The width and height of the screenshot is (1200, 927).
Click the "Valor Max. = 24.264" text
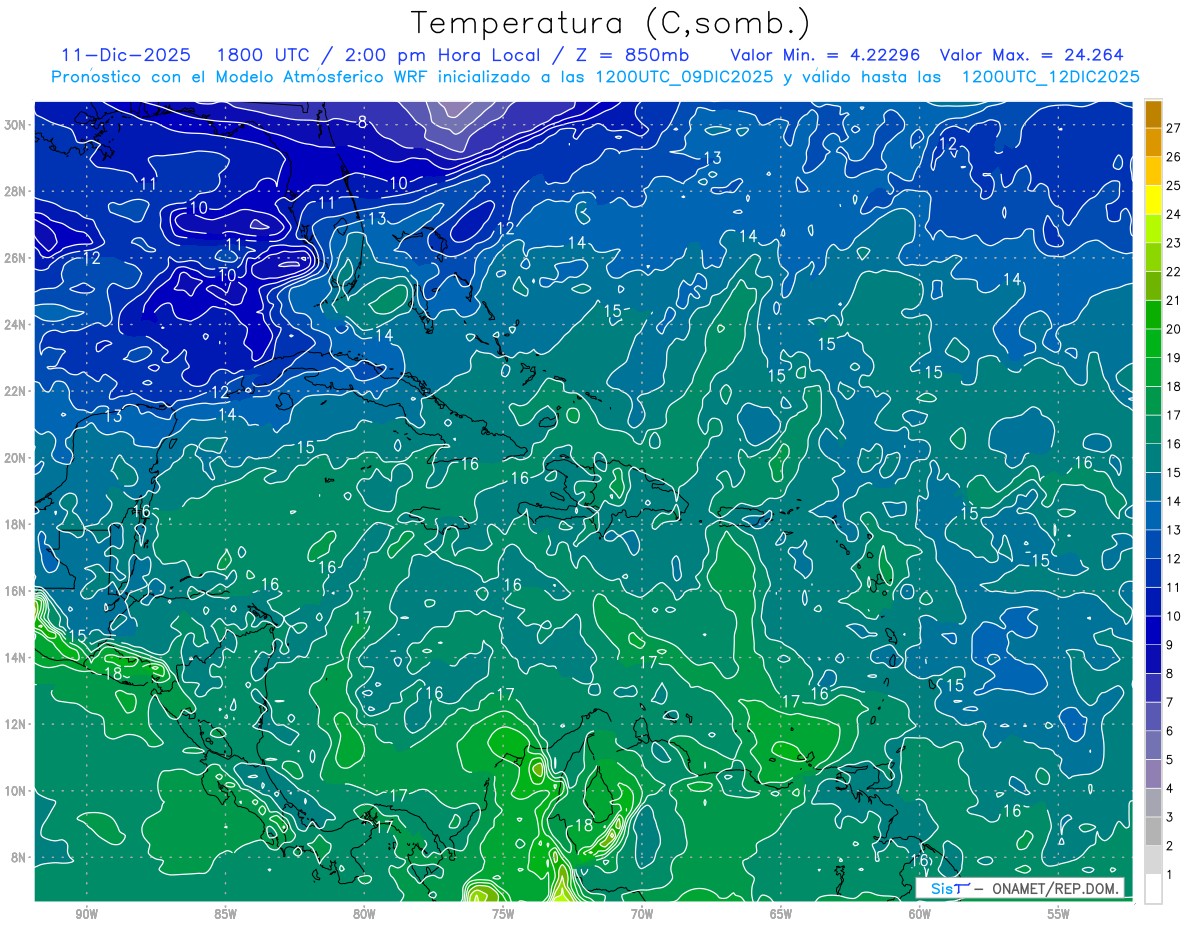[1032, 55]
